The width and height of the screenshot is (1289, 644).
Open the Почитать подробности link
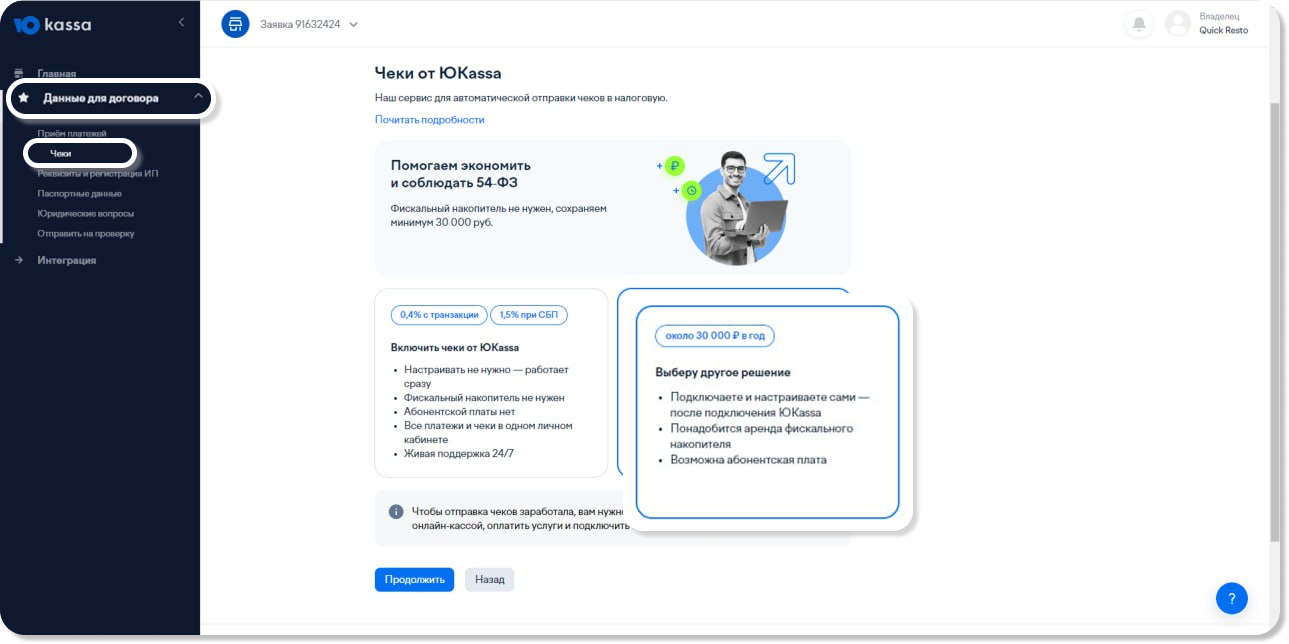[x=429, y=120]
